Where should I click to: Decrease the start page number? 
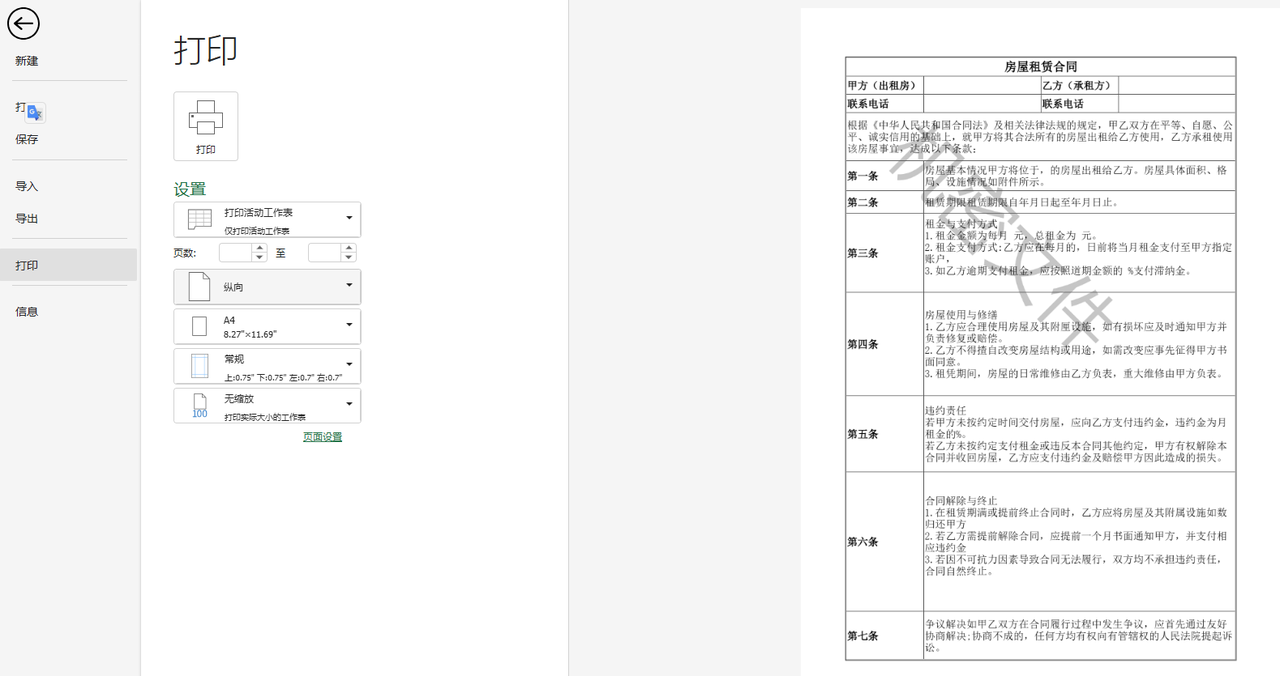pyautogui.click(x=260, y=258)
